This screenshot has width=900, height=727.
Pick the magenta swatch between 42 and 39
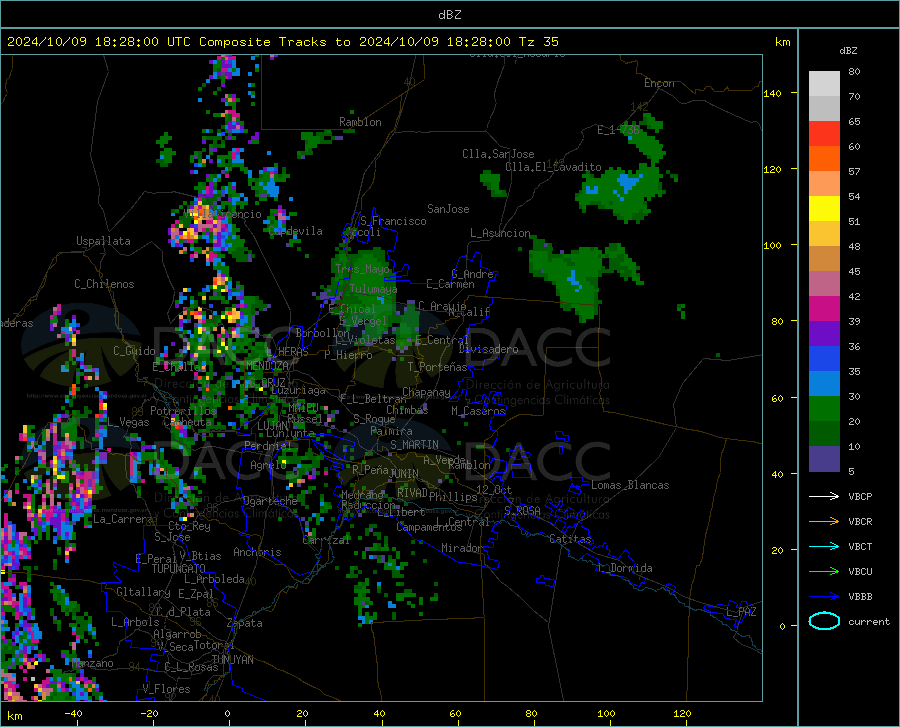(824, 309)
